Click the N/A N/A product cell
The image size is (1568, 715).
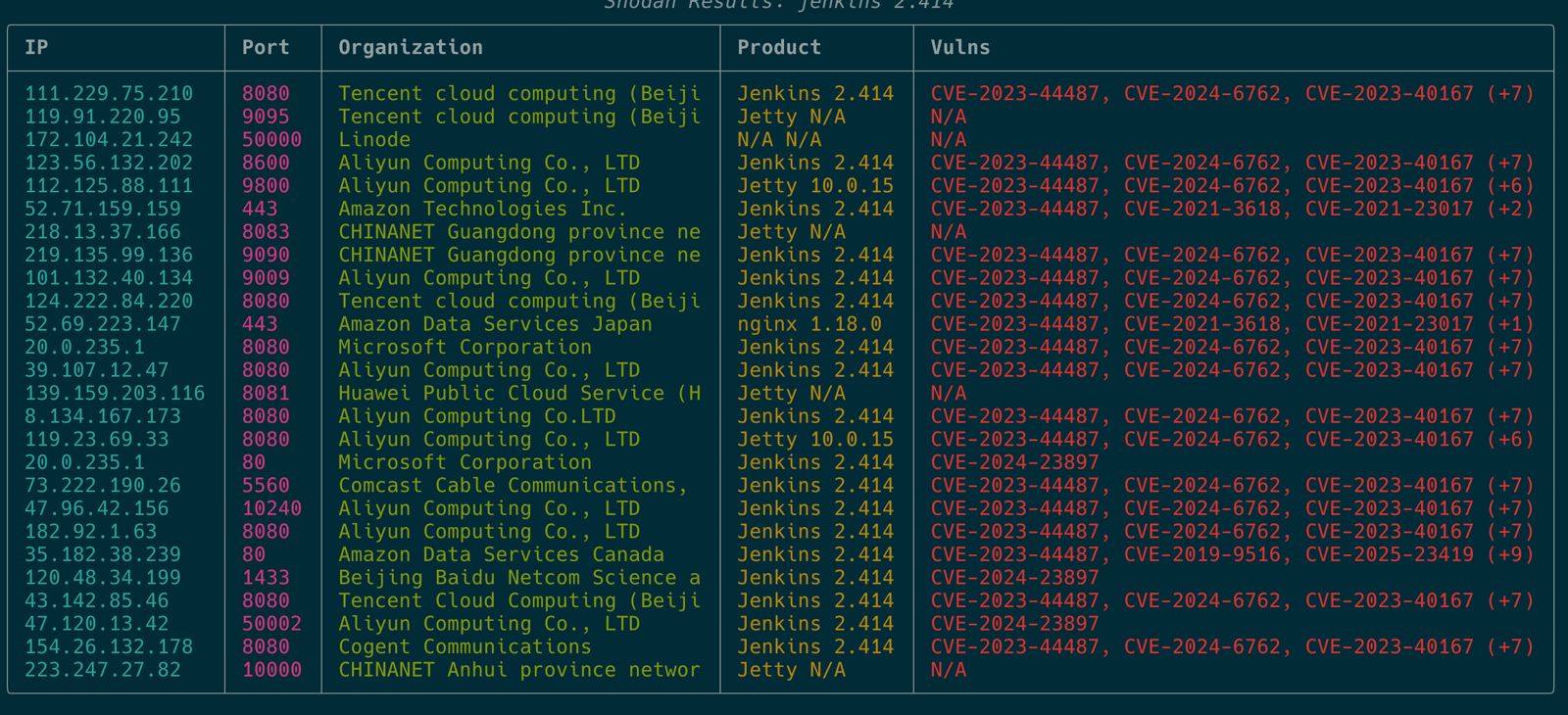pos(779,140)
